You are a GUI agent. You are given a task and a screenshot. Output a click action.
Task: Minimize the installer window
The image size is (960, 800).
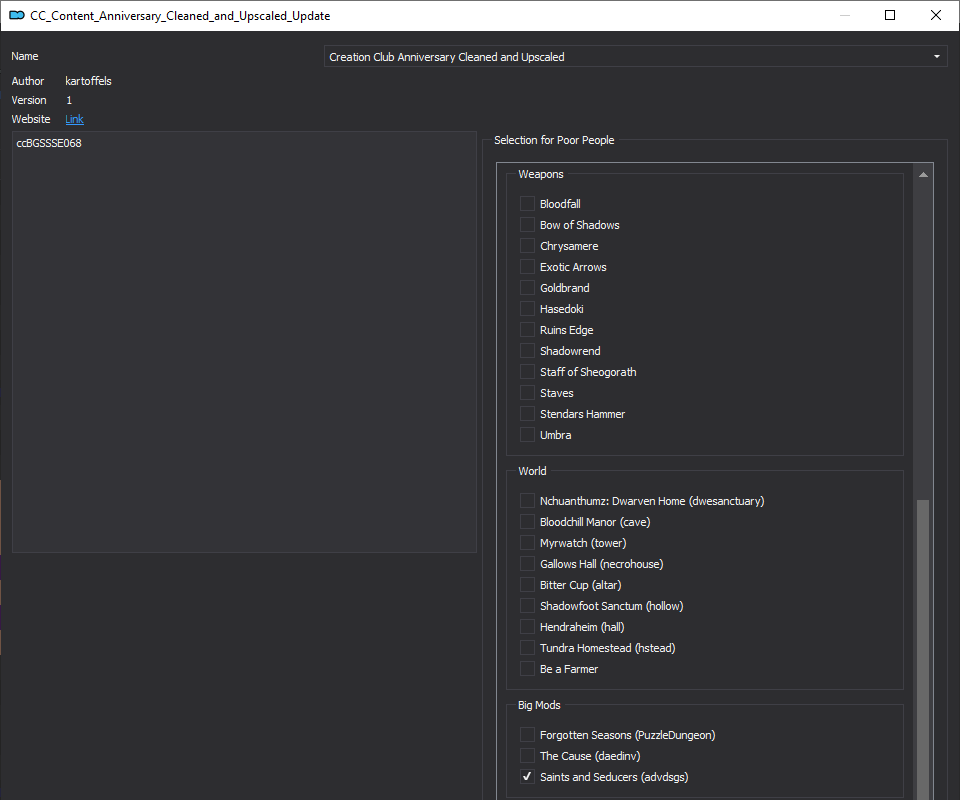point(845,15)
